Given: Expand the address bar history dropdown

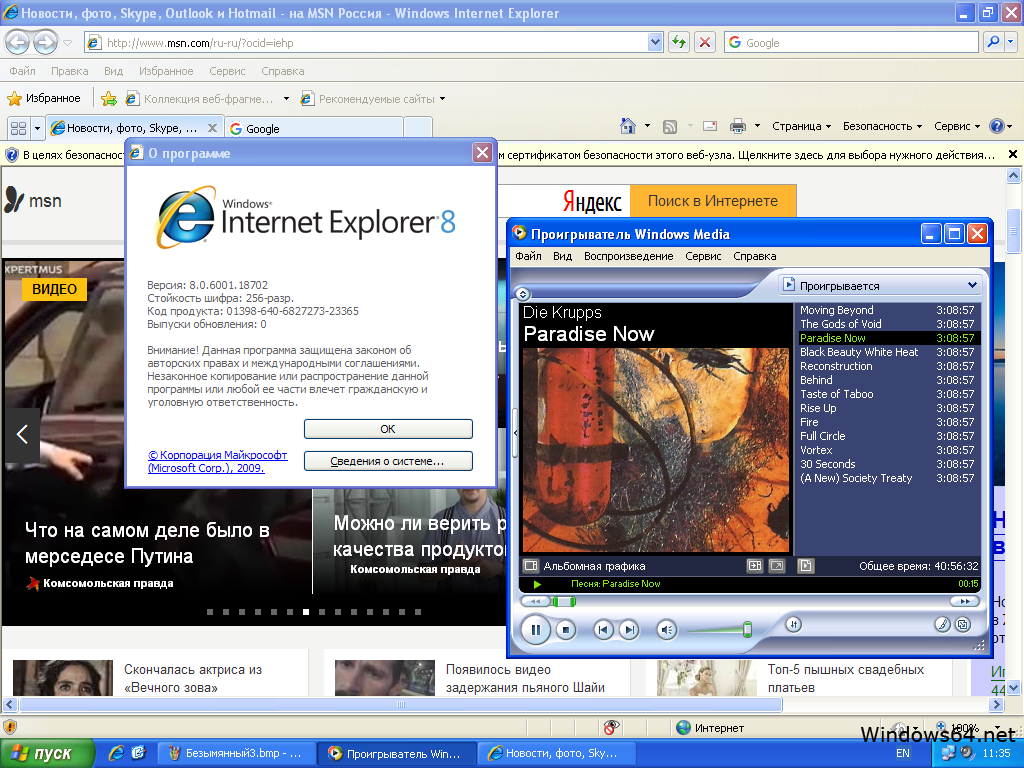Looking at the screenshot, I should (655, 42).
